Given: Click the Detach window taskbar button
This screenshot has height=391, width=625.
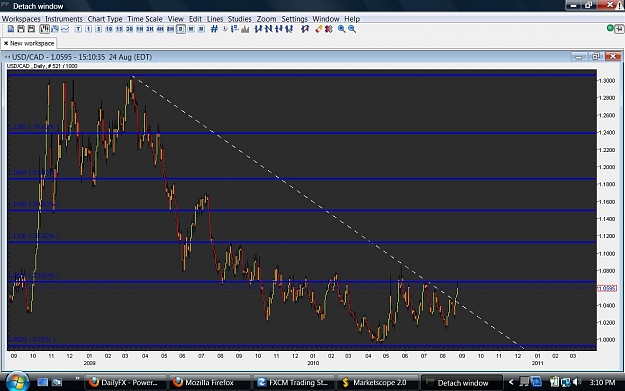Looking at the screenshot, I should pyautogui.click(x=461, y=383).
